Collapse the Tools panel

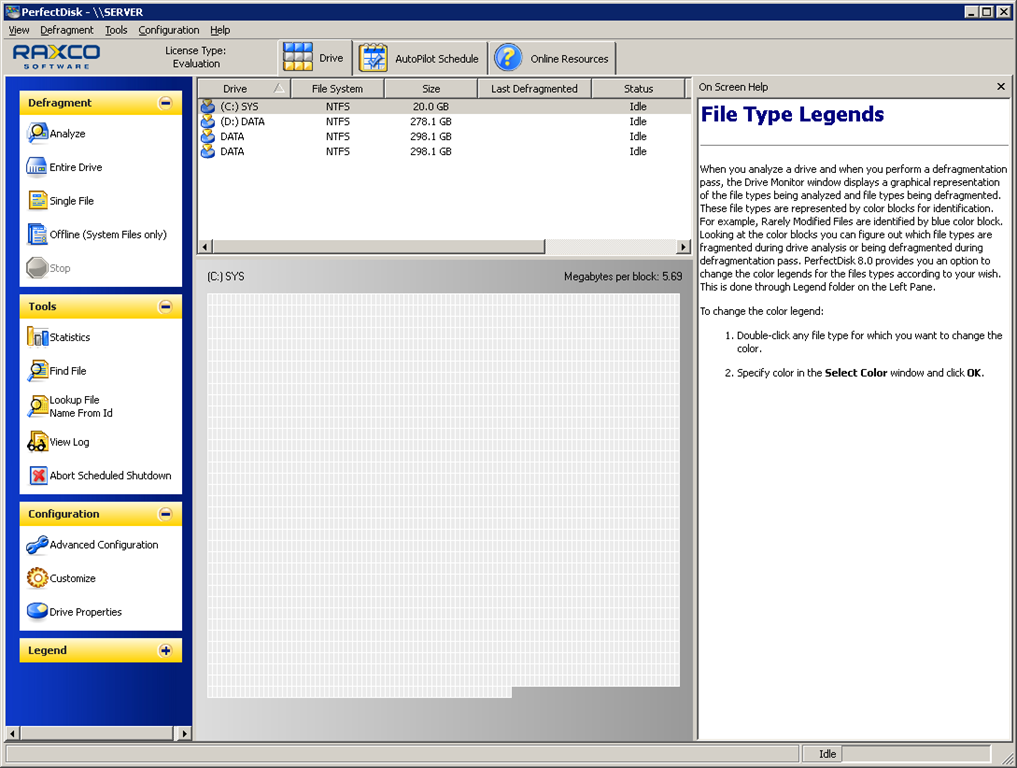coord(165,306)
